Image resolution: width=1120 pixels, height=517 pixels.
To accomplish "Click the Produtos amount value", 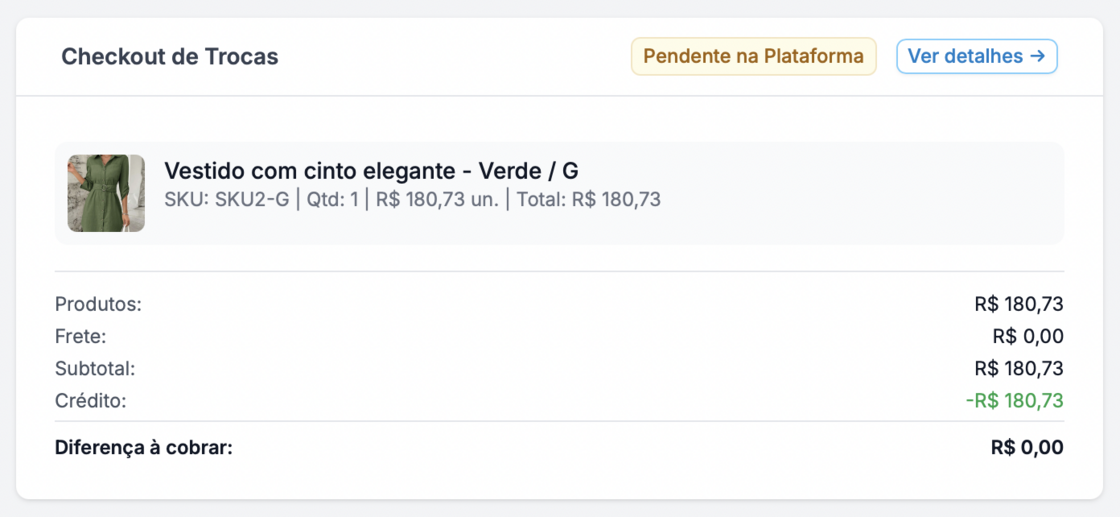I will 1018,304.
